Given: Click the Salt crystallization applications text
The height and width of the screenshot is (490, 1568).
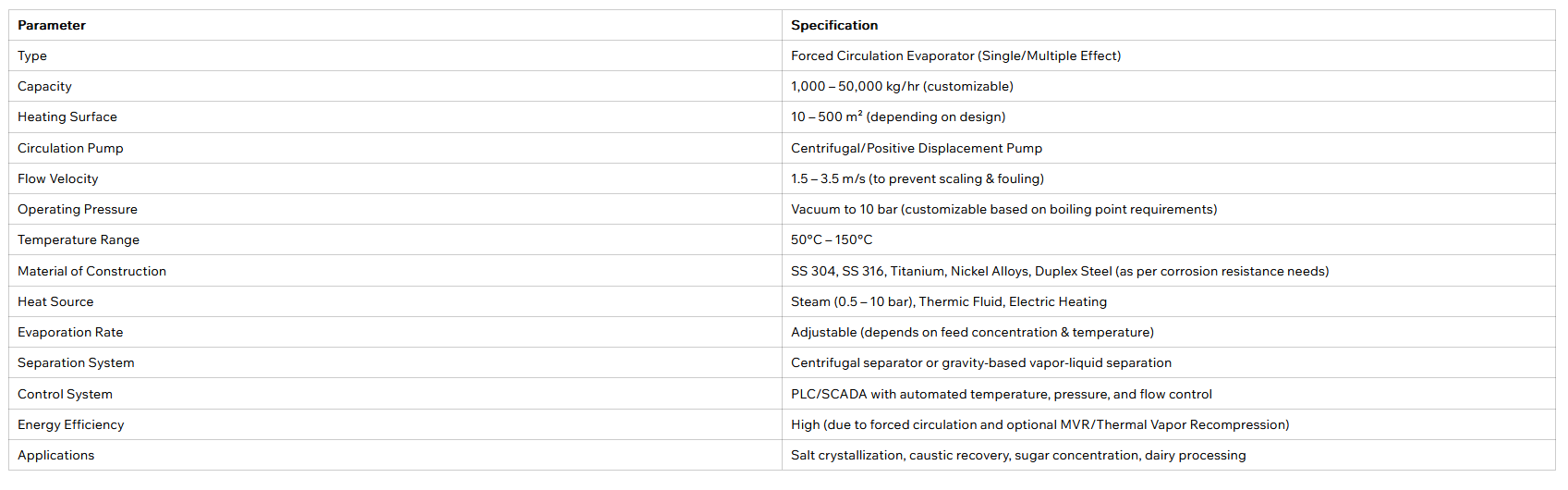Looking at the screenshot, I should pos(1018,455).
